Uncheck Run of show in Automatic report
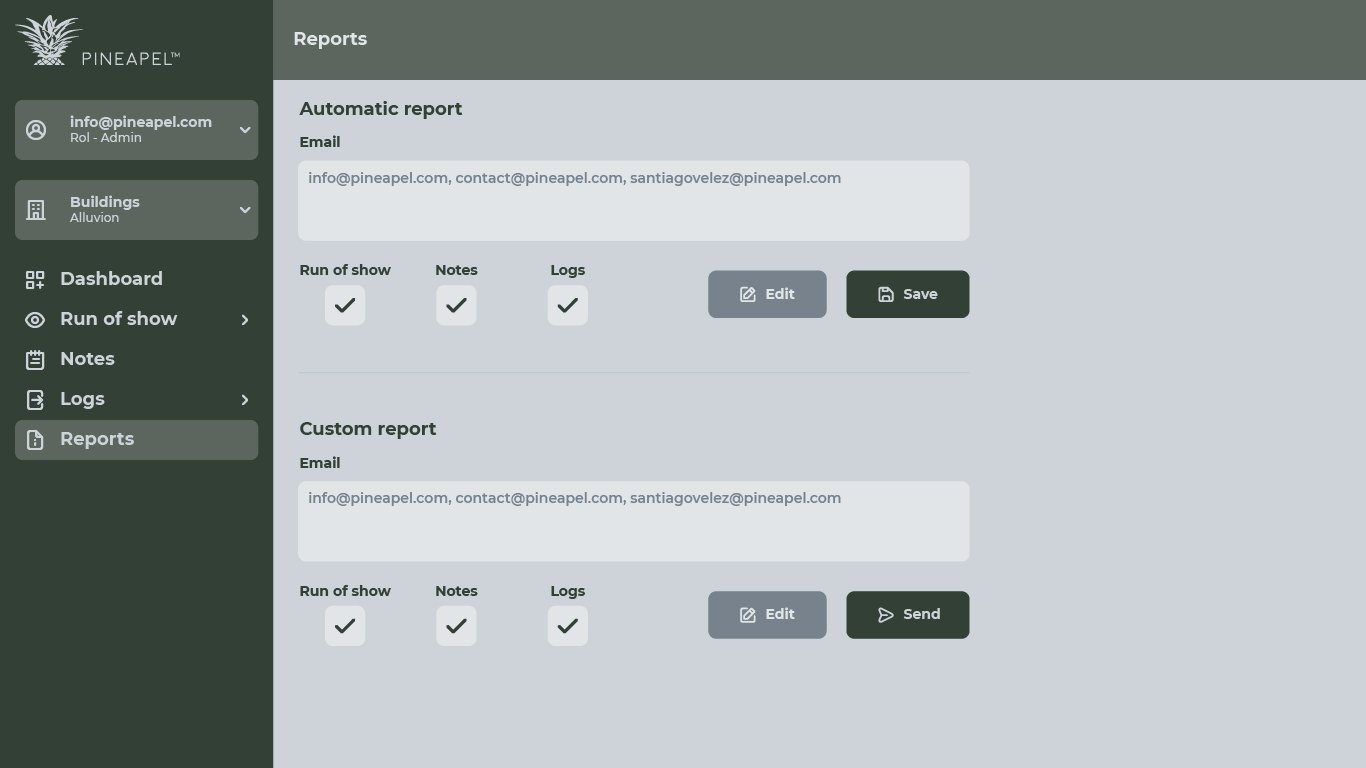Viewport: 1366px width, 768px height. tap(345, 305)
